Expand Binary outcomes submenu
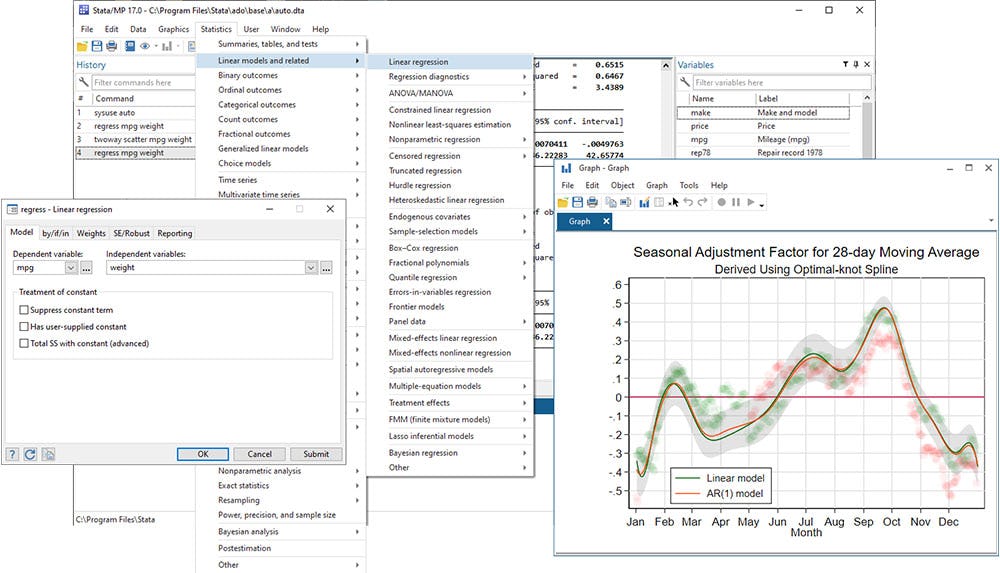 (281, 75)
